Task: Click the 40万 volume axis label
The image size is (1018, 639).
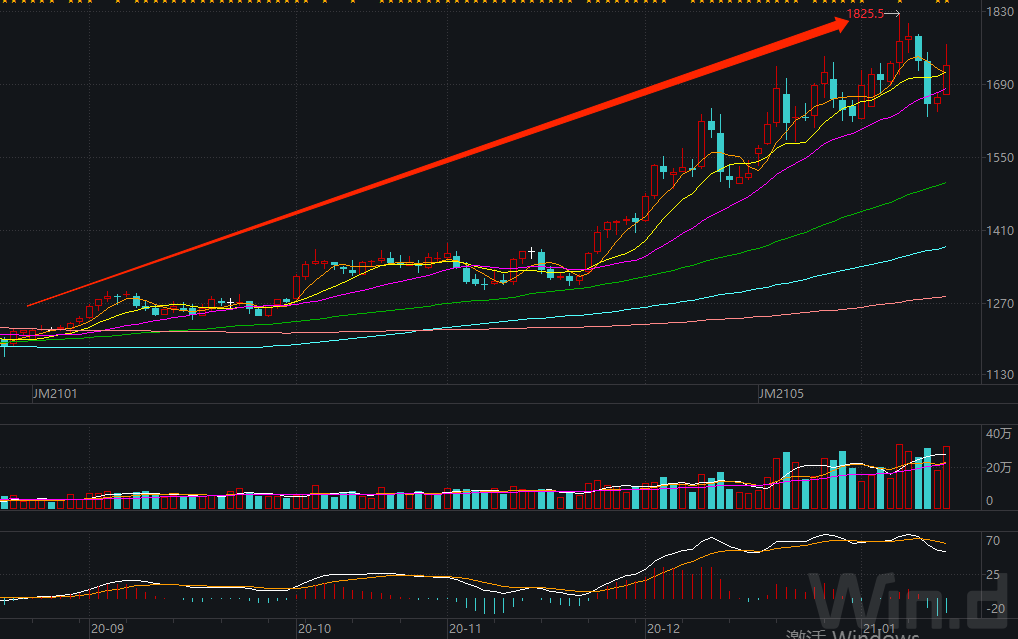Action: [999, 434]
